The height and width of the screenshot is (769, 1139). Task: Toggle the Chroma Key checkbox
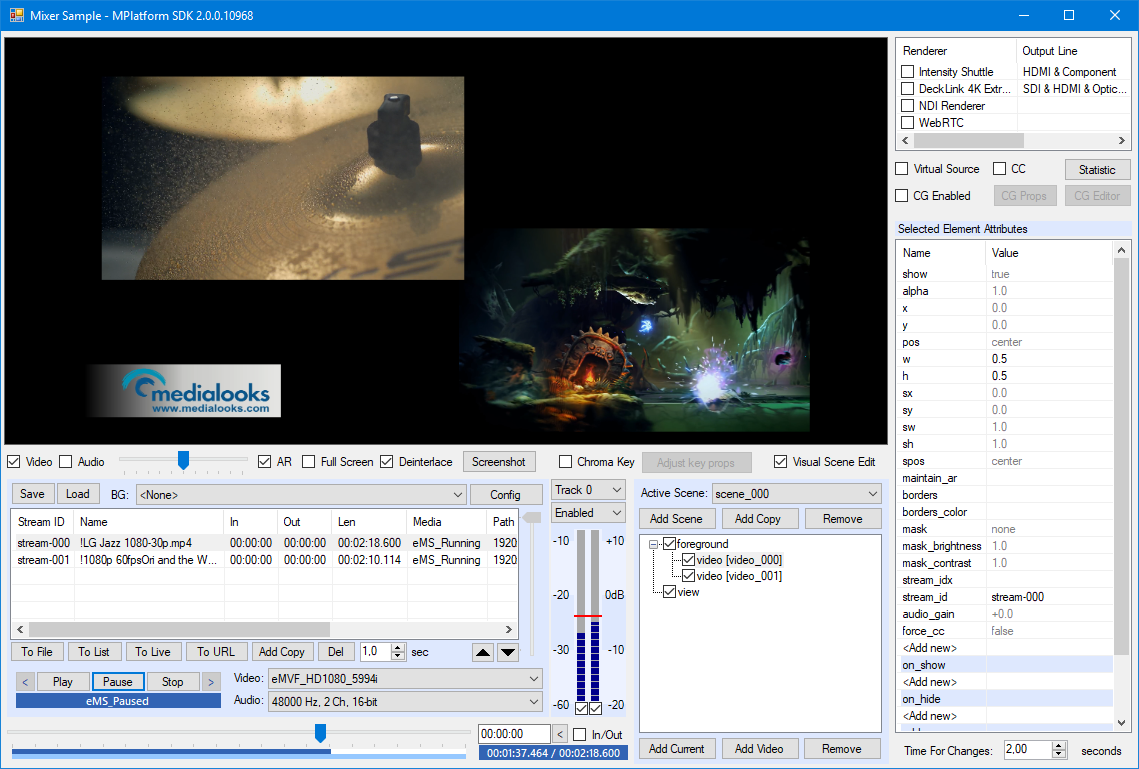(565, 462)
